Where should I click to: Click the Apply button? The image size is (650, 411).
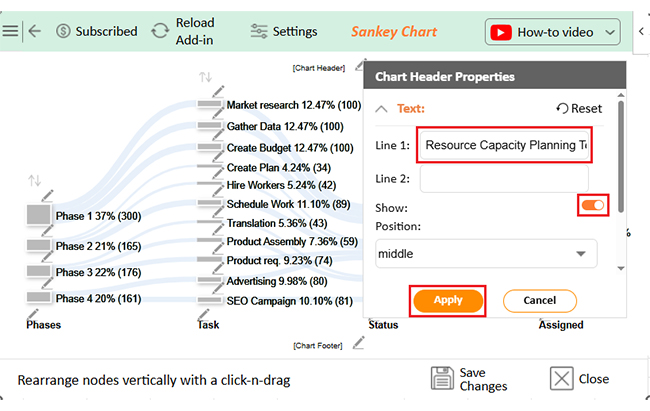tap(448, 300)
